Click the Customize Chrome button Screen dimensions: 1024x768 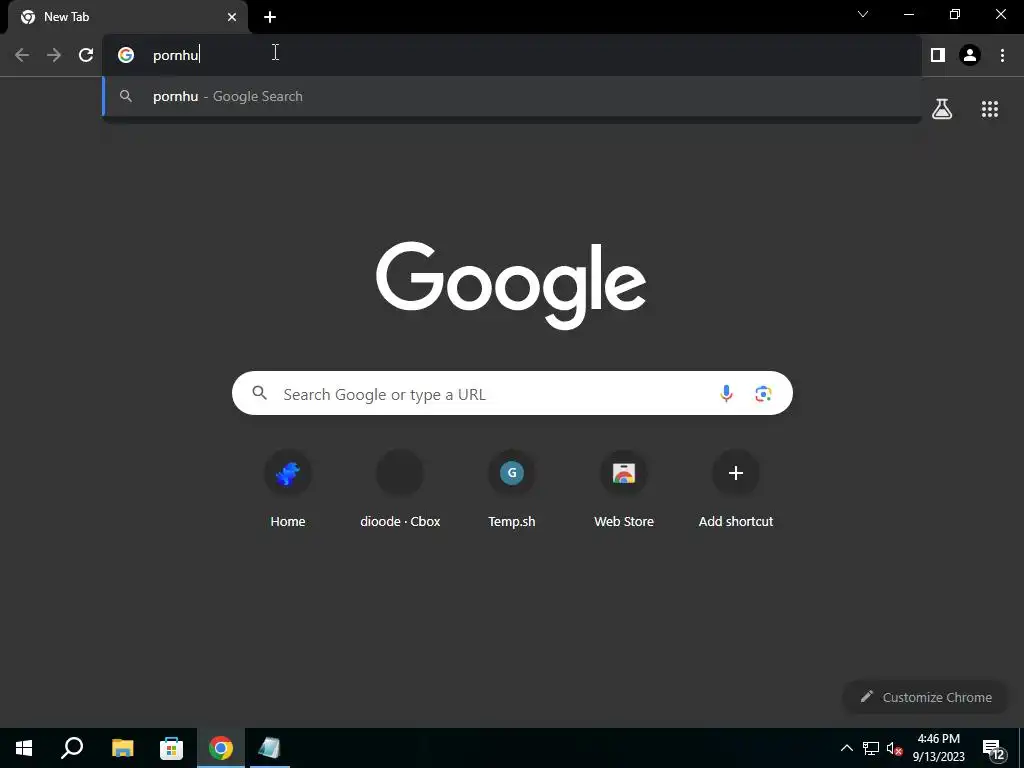point(926,697)
